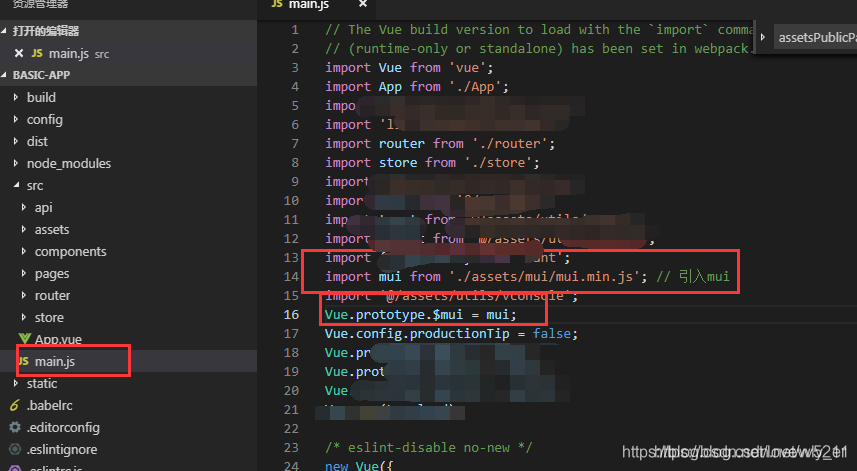
Task: Open the .editorconfig file
Action: coord(63,427)
